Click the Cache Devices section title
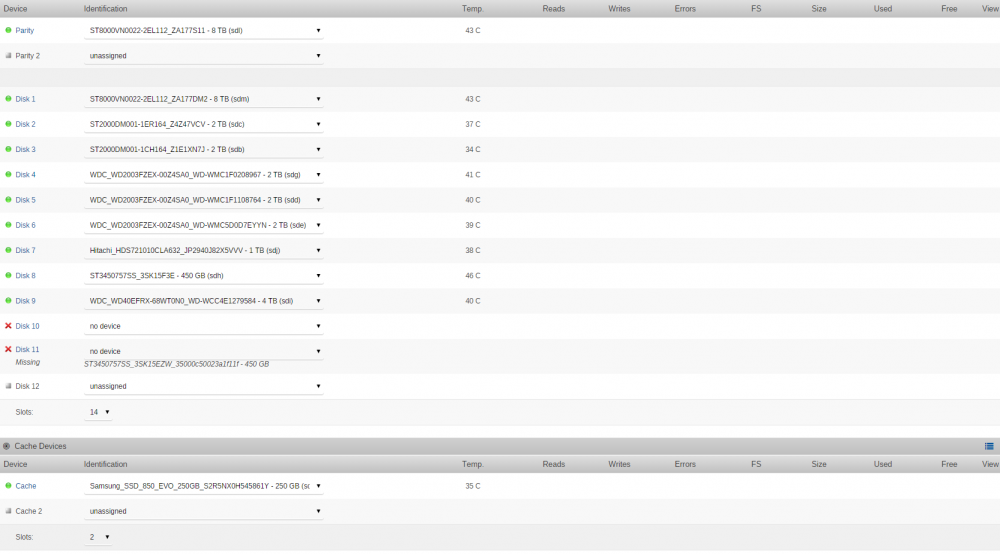Viewport: 1000px width, 554px height. click(x=40, y=446)
